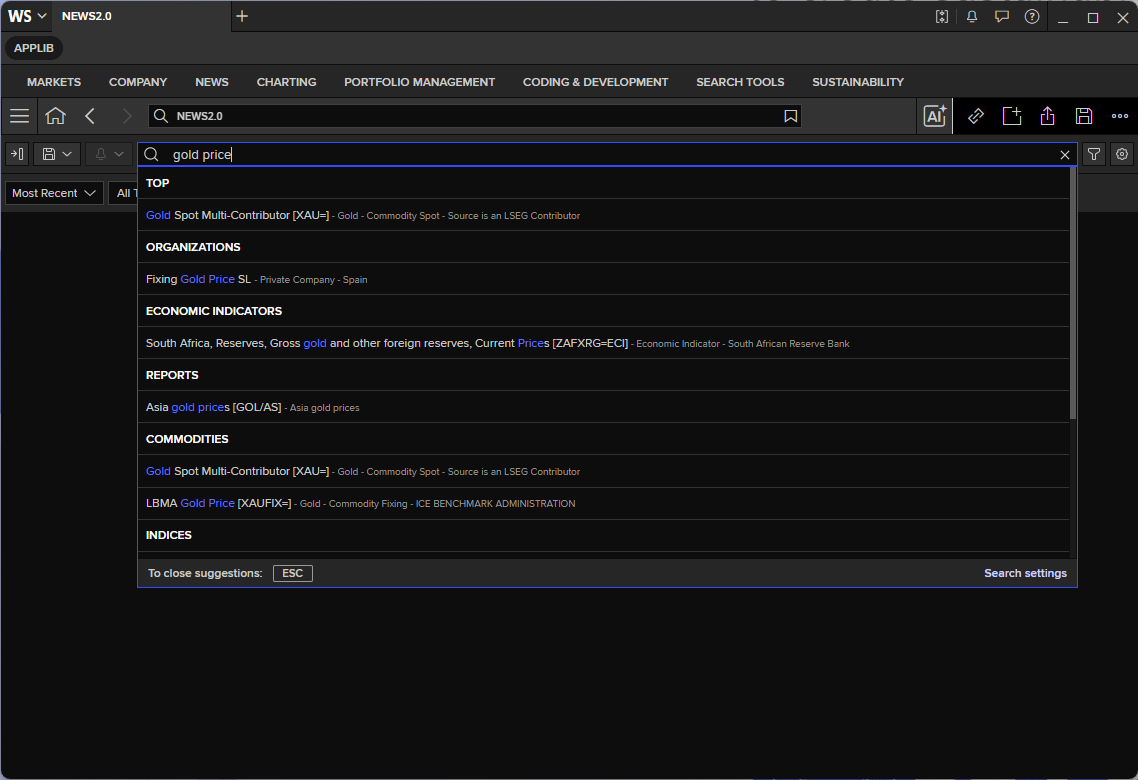Screen dimensions: 1138x780
Task: Open the notifications bell in title bar
Action: 972,17
